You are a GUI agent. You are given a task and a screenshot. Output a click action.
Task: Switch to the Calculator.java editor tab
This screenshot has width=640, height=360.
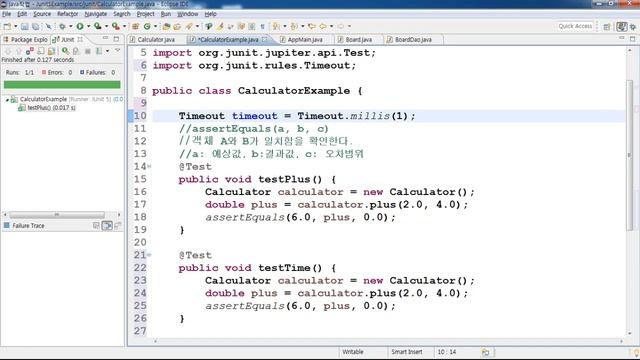tap(153, 40)
